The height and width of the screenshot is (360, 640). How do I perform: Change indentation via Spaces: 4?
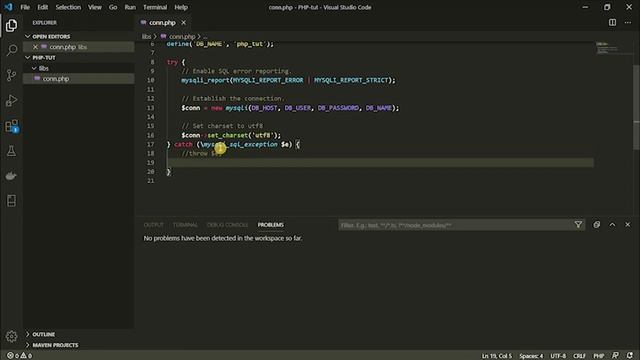click(x=531, y=356)
